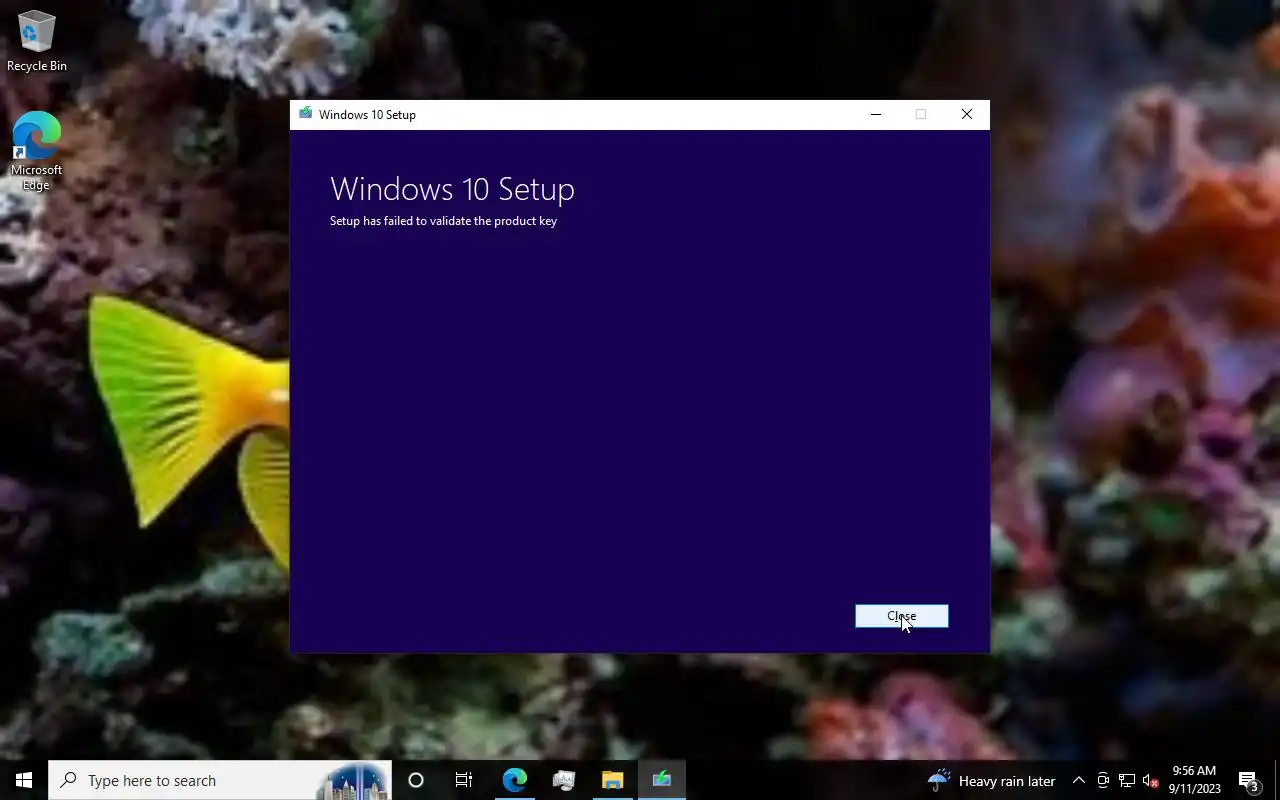The height and width of the screenshot is (800, 1280).
Task: Open File Explorer from the taskbar
Action: point(612,780)
